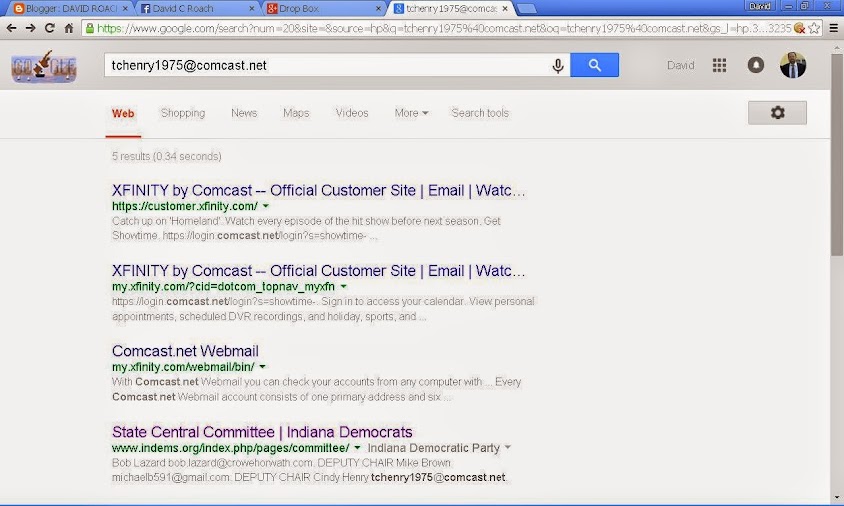The image size is (844, 506).
Task: Go back with the browser back arrow
Action: [11, 28]
